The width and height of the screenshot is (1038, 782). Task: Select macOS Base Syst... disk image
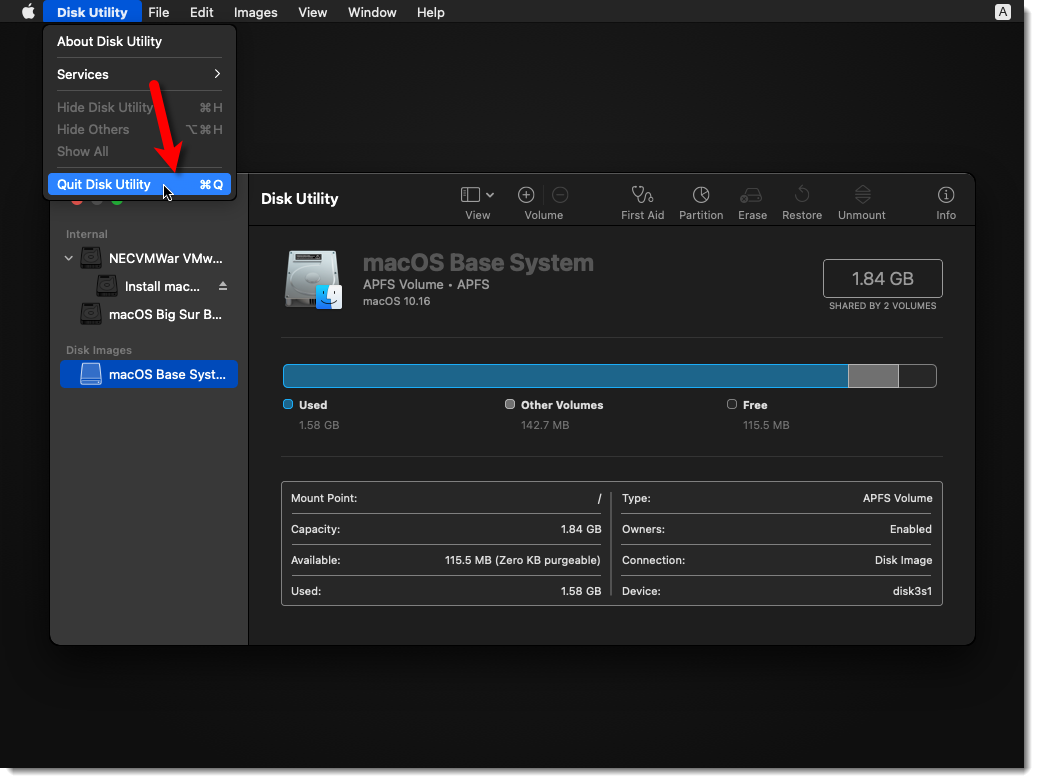[x=149, y=374]
